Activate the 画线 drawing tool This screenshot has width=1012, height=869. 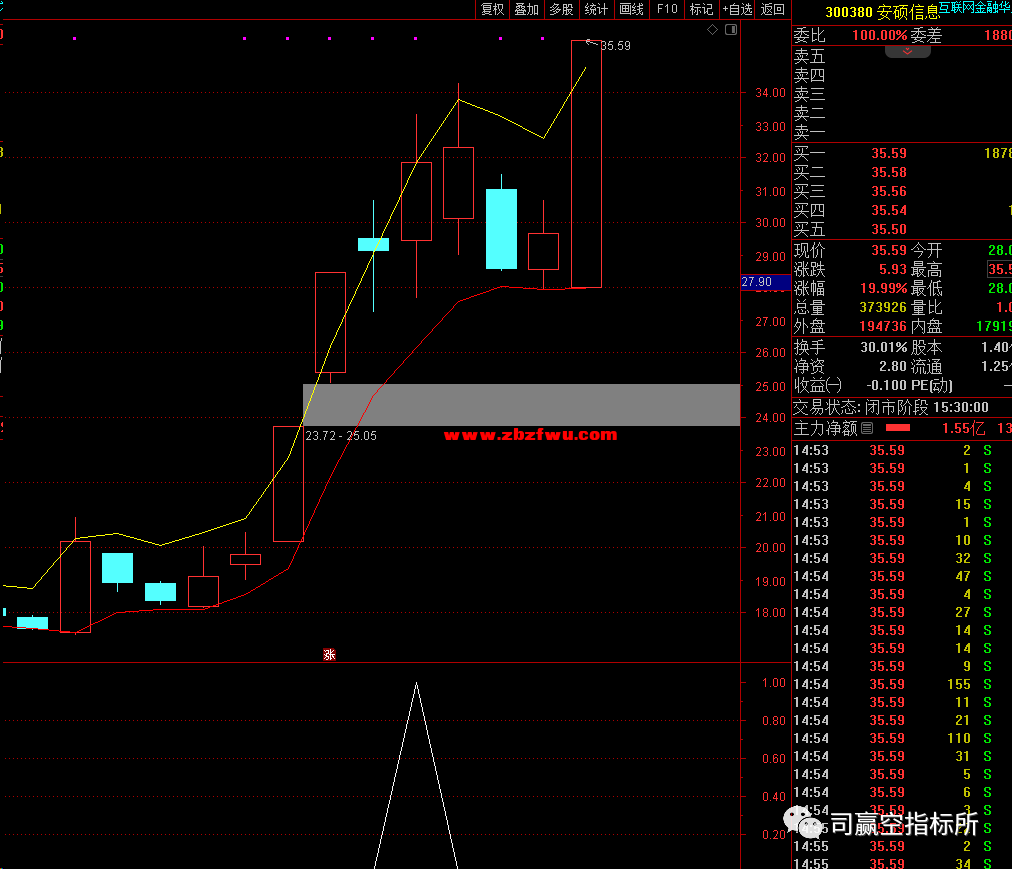[631, 9]
